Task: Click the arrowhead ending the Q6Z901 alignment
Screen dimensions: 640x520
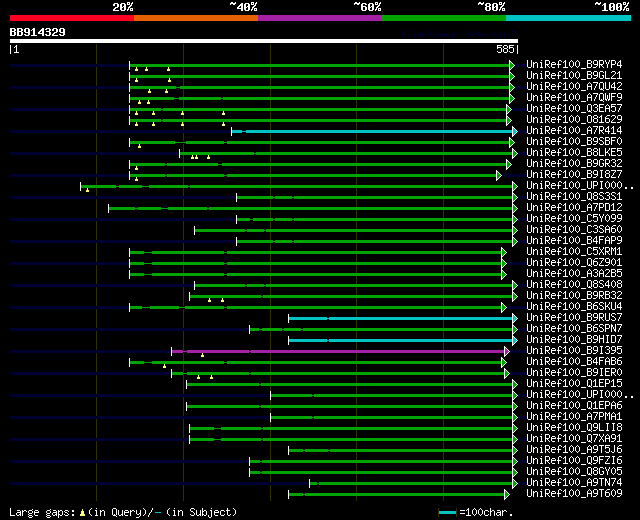Action: coord(504,264)
